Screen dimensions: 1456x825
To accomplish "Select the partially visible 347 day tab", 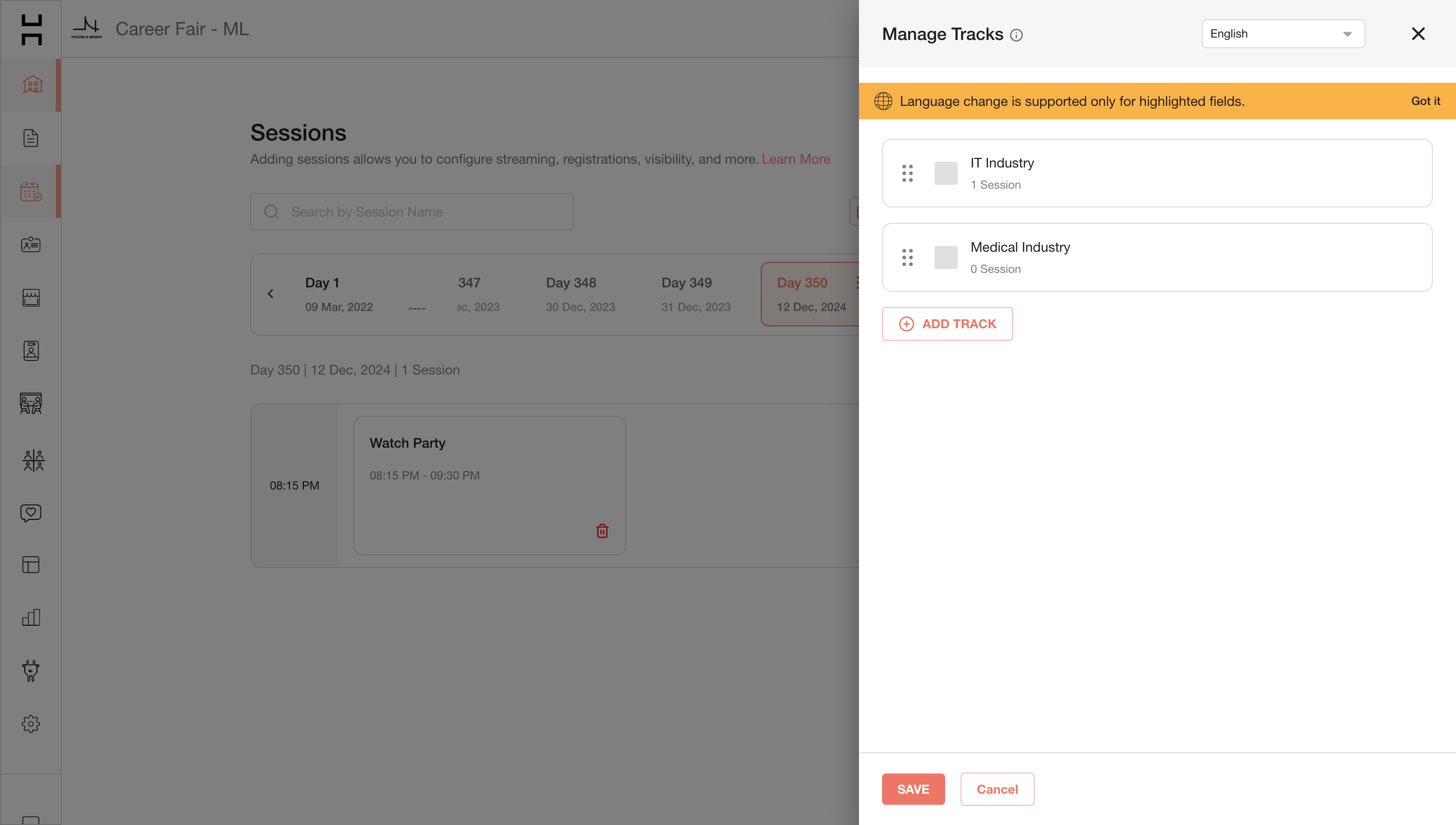I will 478,294.
